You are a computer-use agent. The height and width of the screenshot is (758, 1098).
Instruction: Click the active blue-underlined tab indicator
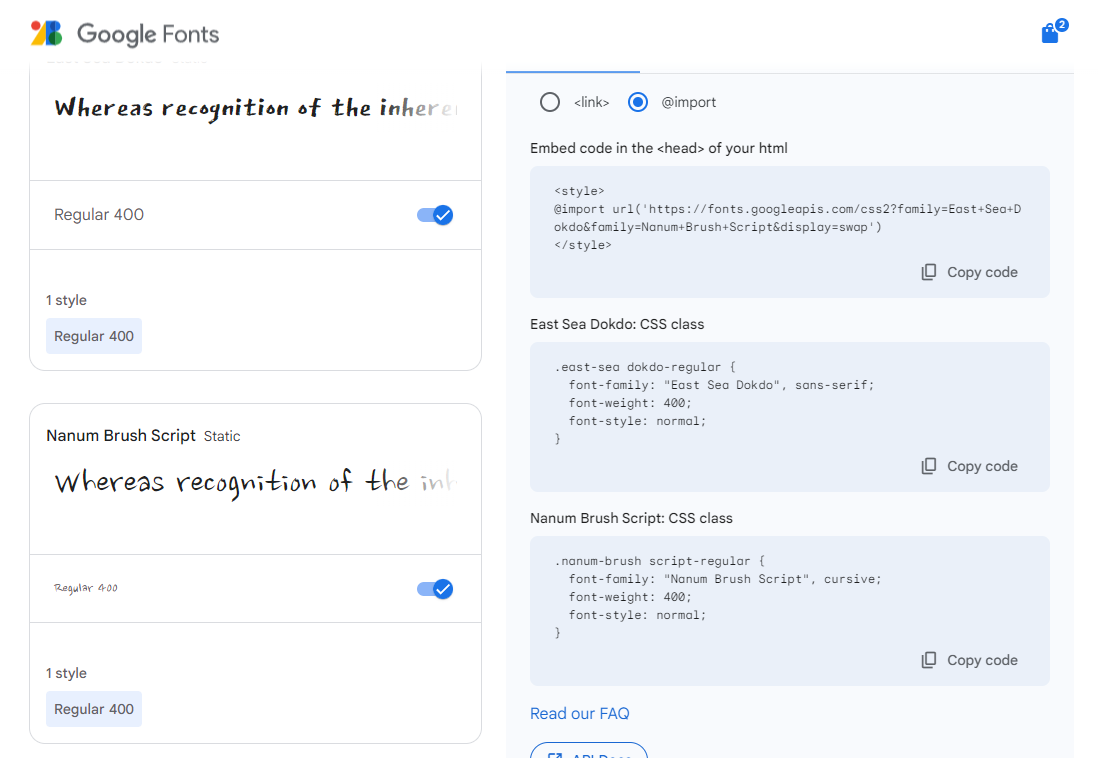[x=573, y=71]
